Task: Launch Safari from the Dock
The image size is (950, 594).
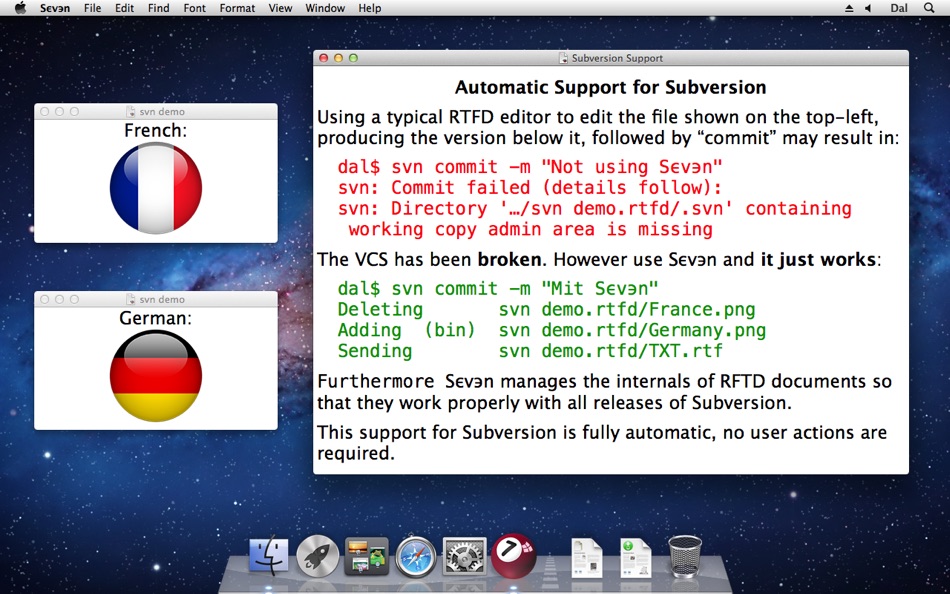Action: [416, 555]
